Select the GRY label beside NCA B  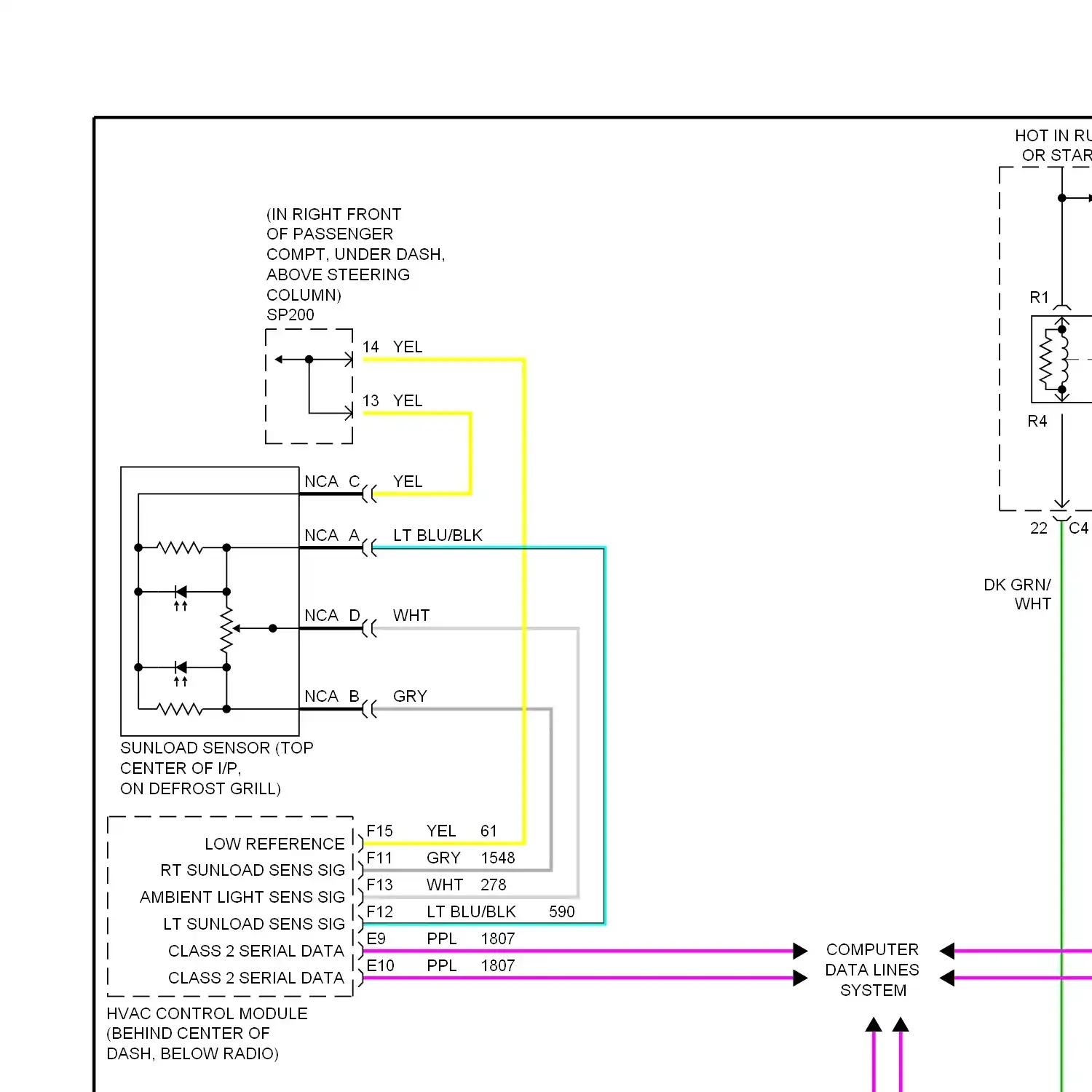click(410, 697)
